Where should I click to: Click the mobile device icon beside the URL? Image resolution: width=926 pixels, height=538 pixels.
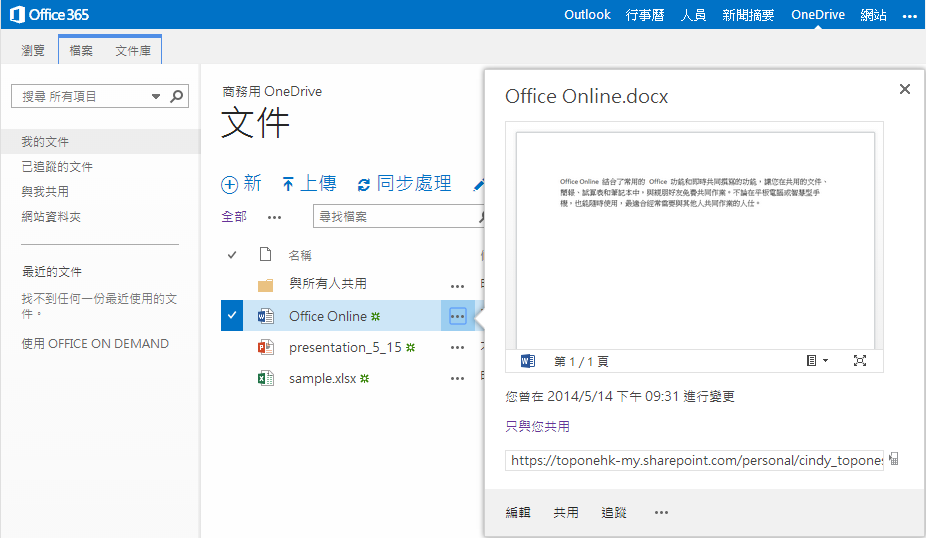(x=893, y=460)
